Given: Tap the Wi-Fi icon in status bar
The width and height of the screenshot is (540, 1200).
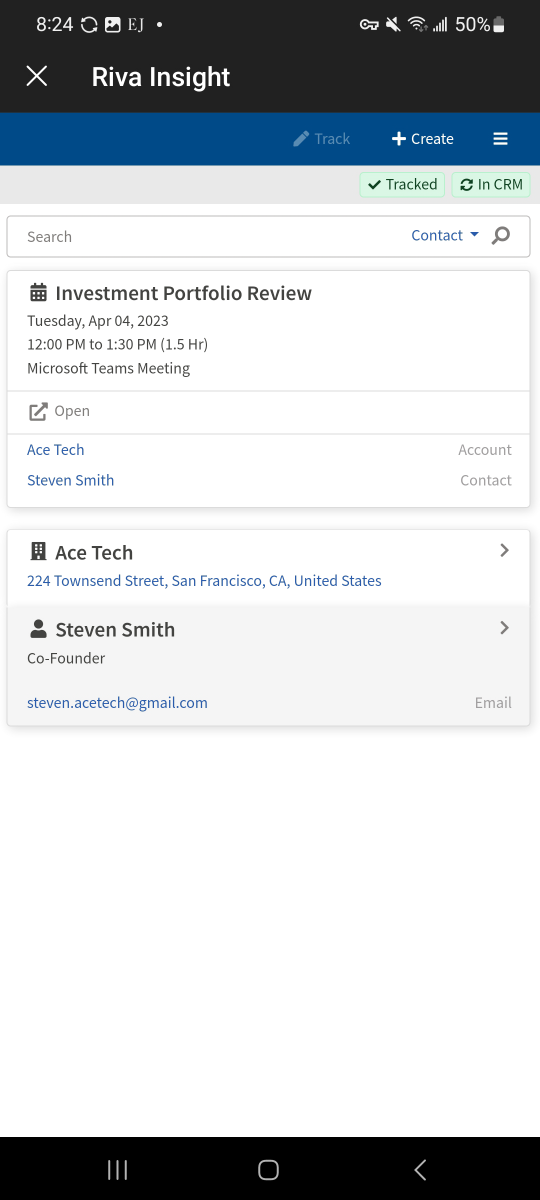Looking at the screenshot, I should click(x=418, y=25).
